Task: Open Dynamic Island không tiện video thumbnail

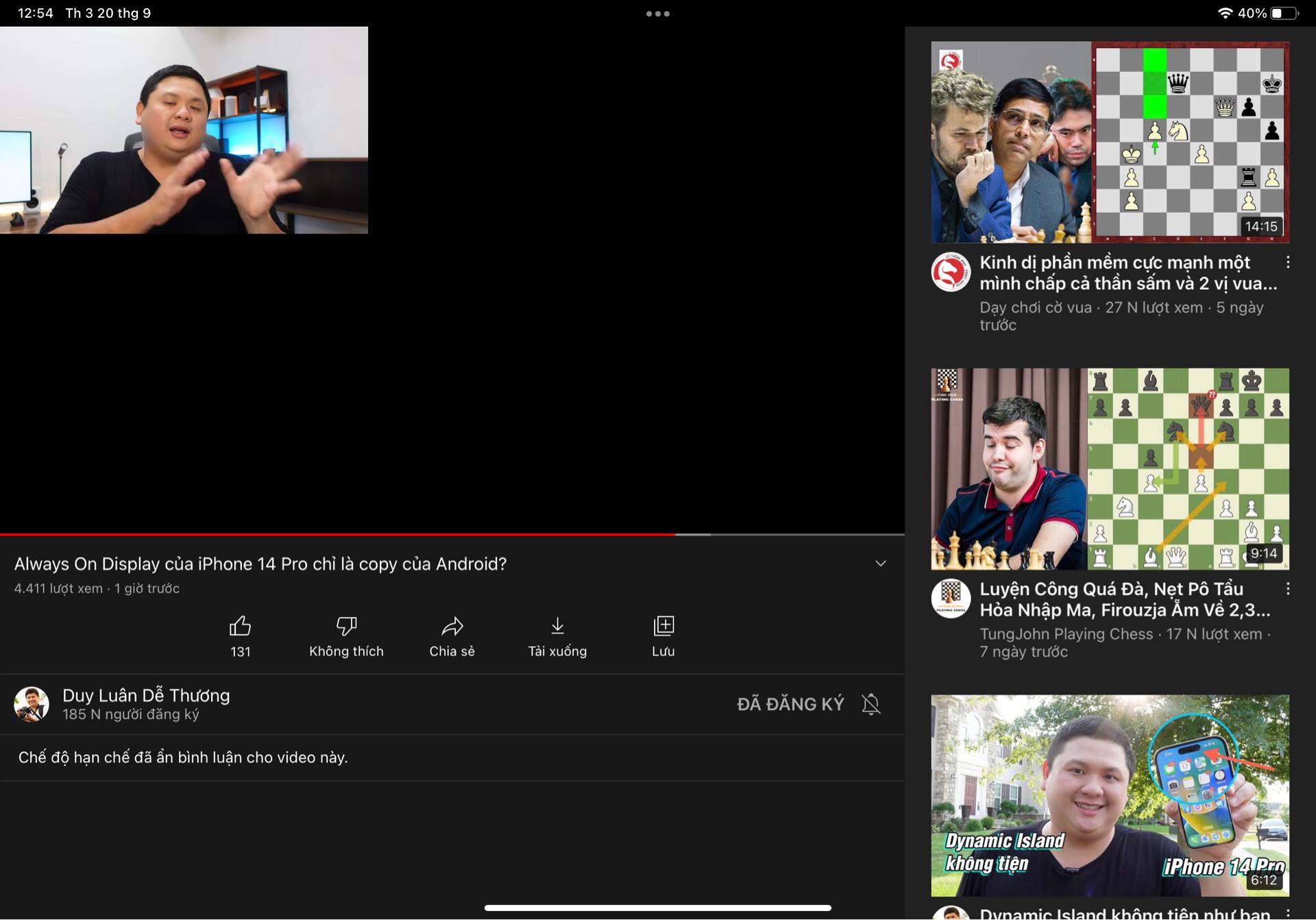Action: (1110, 796)
